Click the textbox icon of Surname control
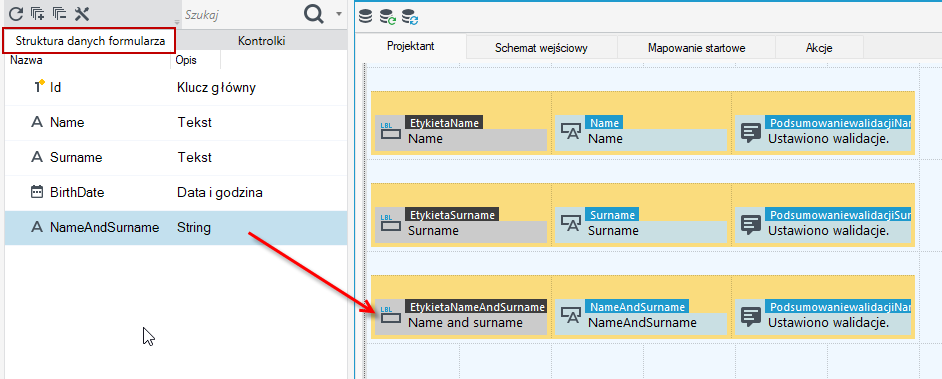This screenshot has height=379, width=942. pyautogui.click(x=571, y=224)
